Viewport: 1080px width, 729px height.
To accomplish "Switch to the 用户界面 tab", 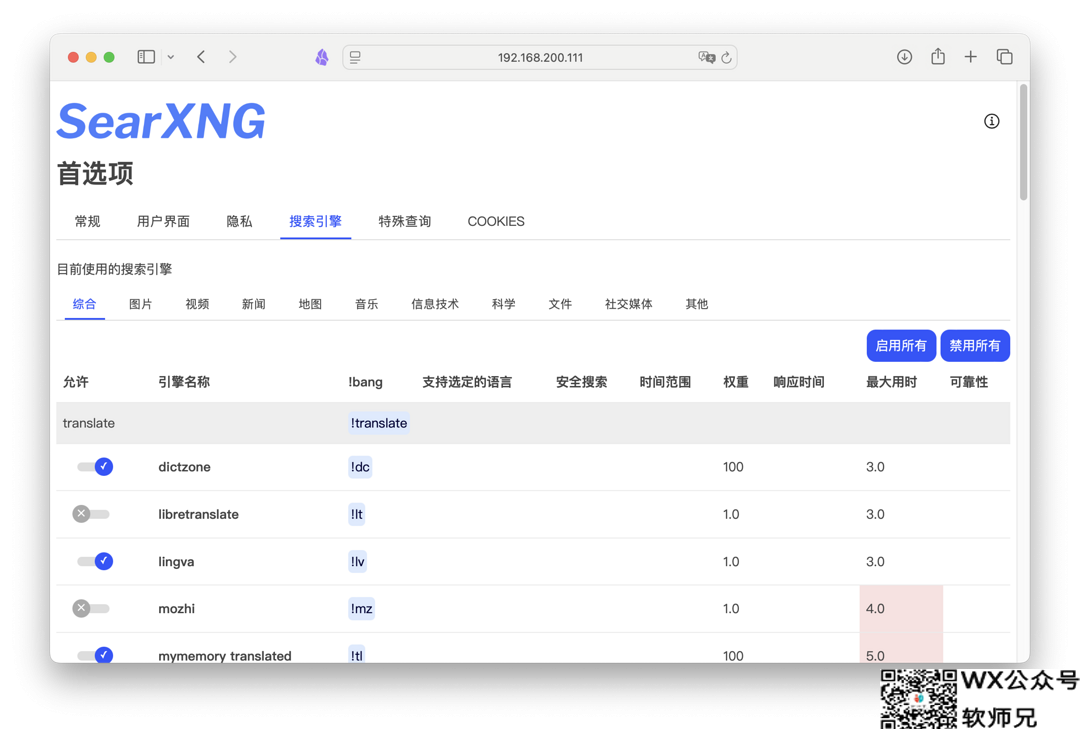I will (x=163, y=221).
